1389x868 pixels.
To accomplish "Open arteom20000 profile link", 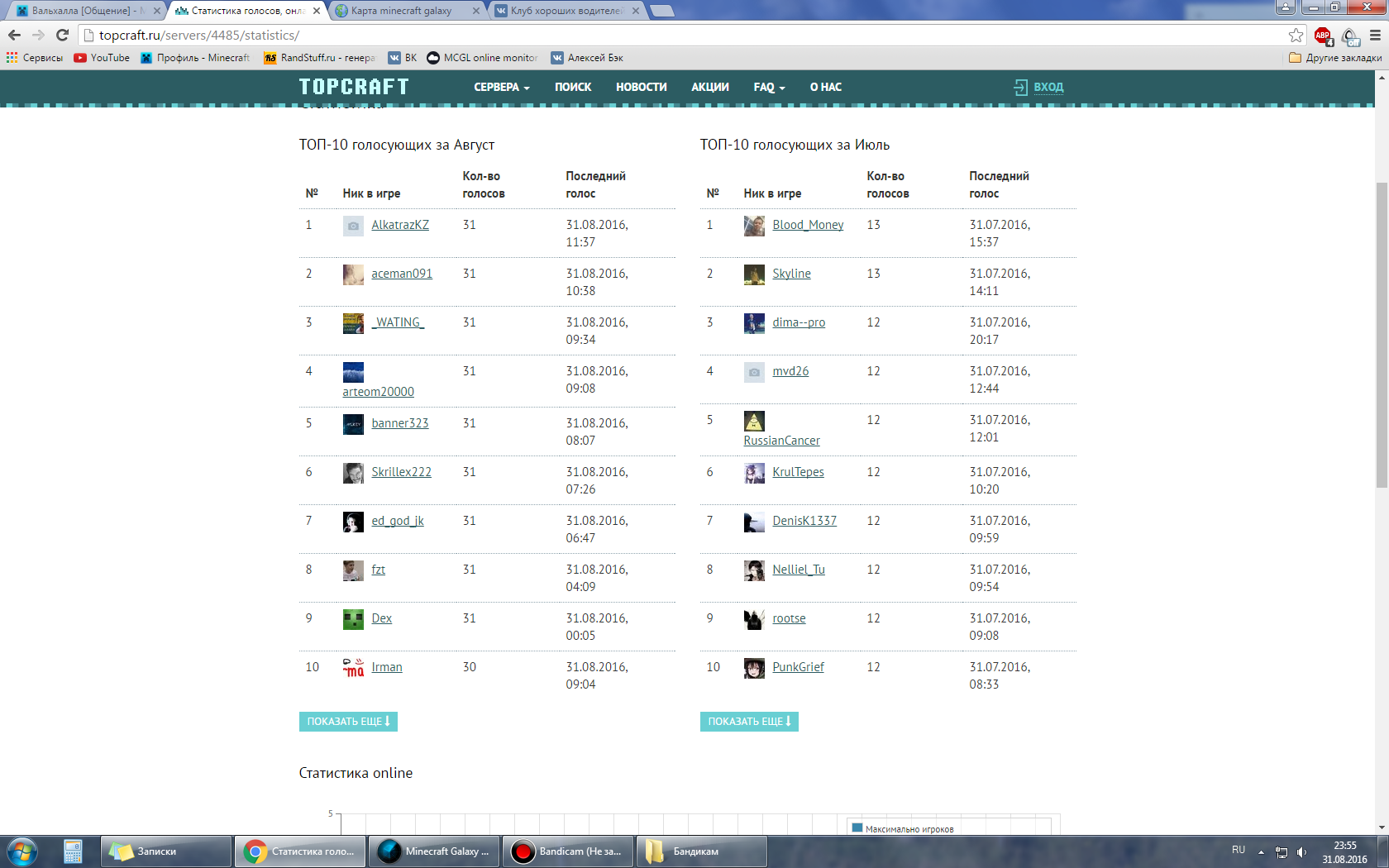I will (x=378, y=392).
